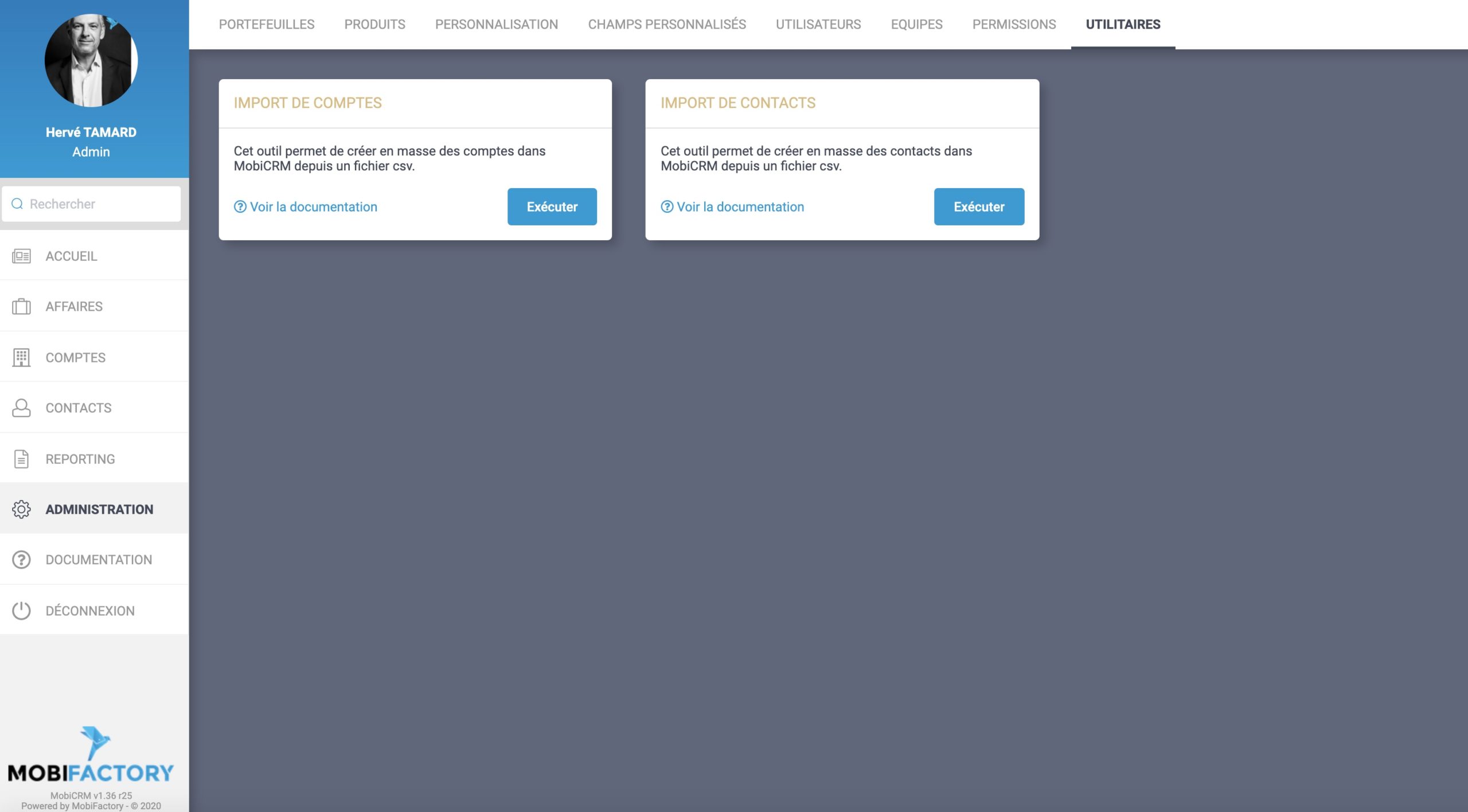Click the help icon beside Import de Comptes documentation
1468x812 pixels.
[239, 206]
